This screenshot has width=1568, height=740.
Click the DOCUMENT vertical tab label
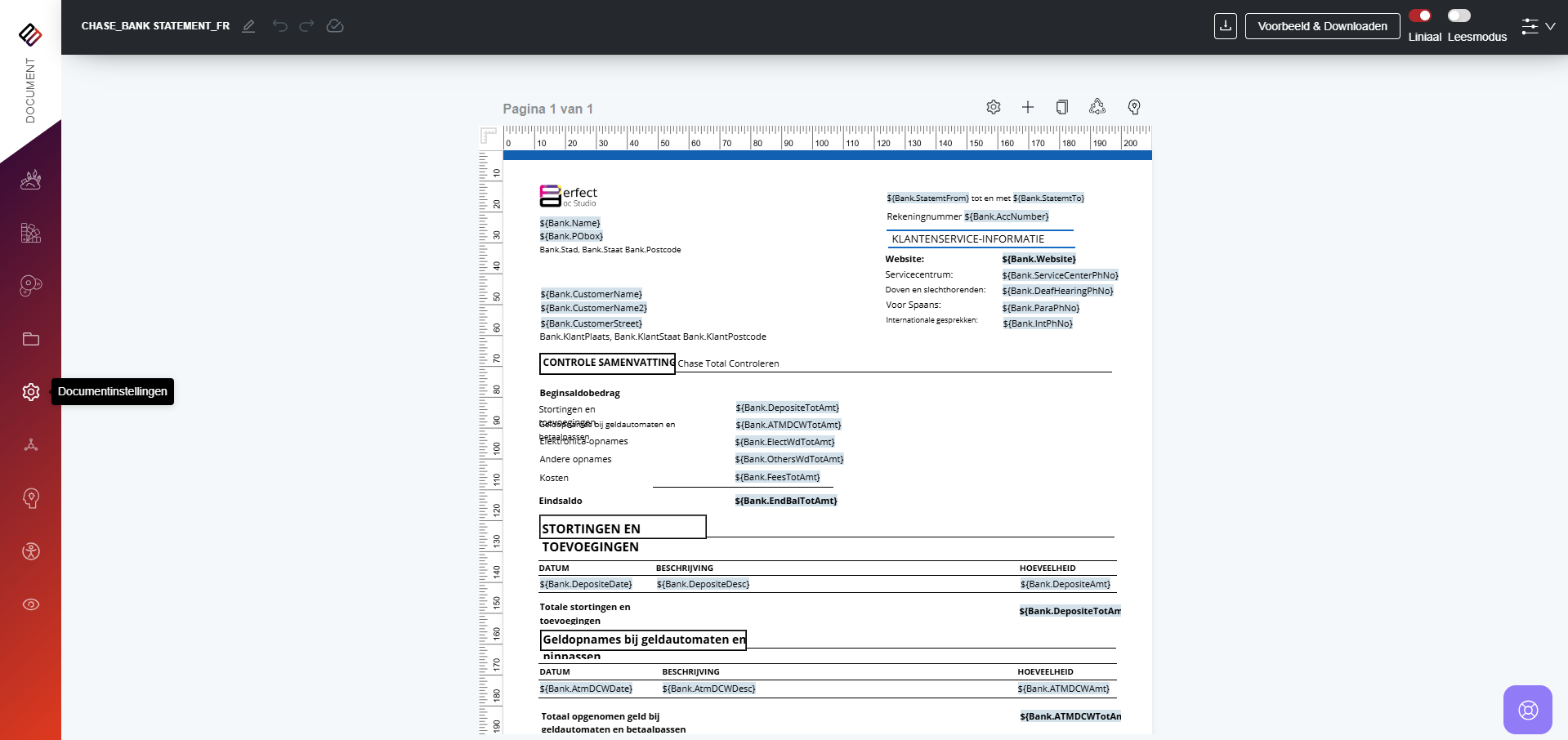point(30,91)
